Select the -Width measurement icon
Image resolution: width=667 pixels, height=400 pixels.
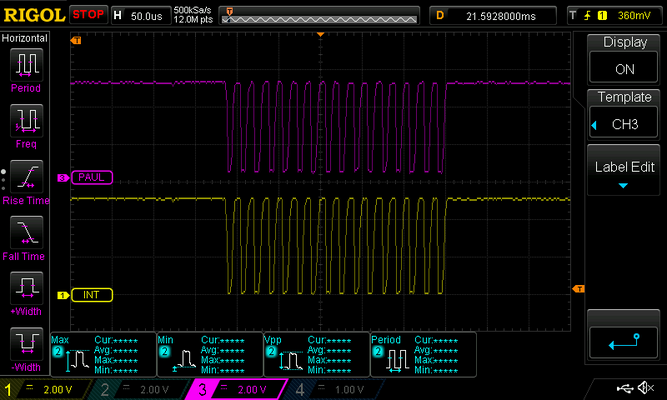25,346
